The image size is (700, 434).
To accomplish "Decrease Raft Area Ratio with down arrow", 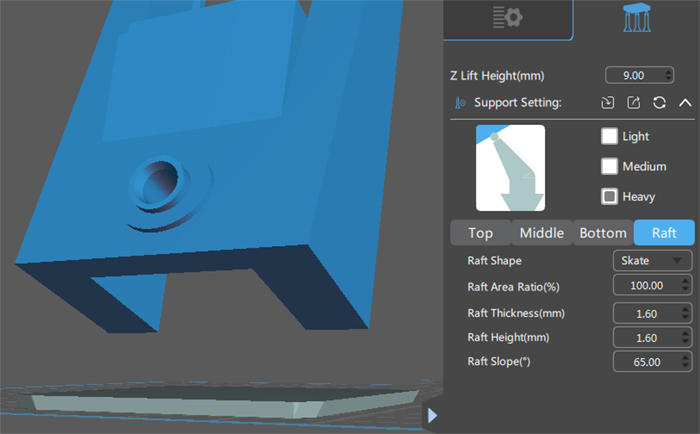I will pyautogui.click(x=686, y=290).
